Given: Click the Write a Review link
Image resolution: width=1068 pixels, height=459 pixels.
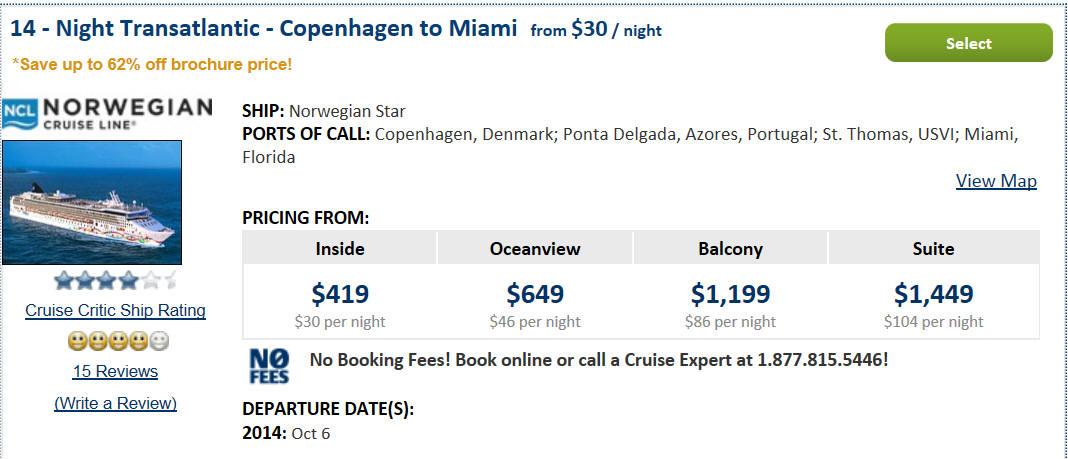Looking at the screenshot, I should click(115, 403).
